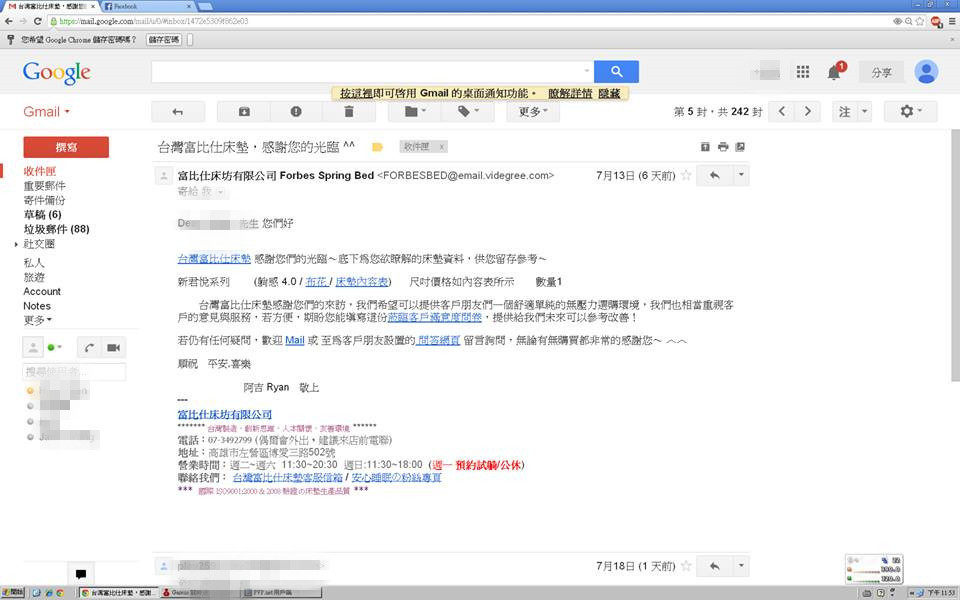The image size is (960, 600).
Task: Open the 問答網頁 link
Action: tap(438, 340)
